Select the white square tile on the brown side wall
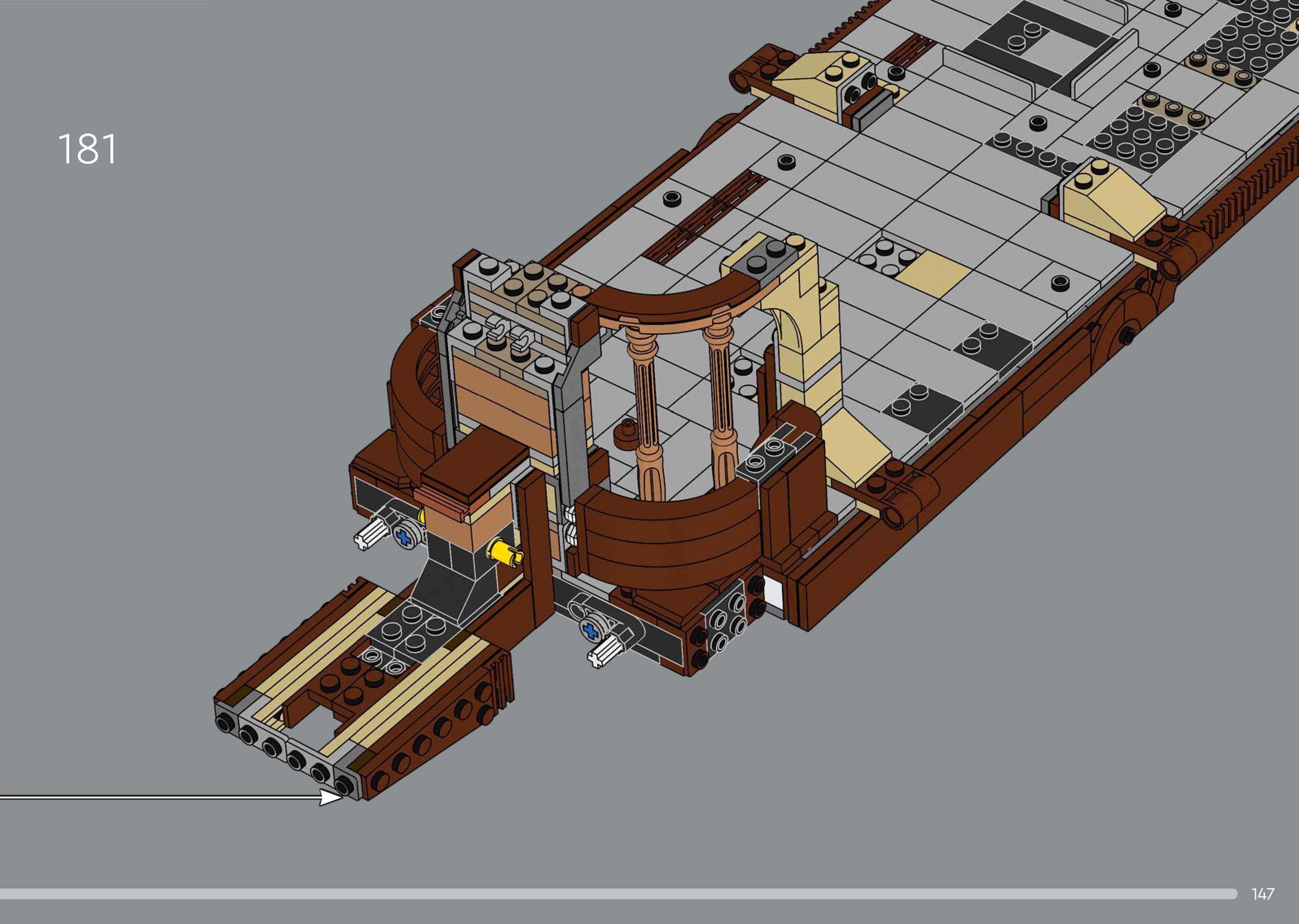Image resolution: width=1299 pixels, height=924 pixels. (774, 593)
